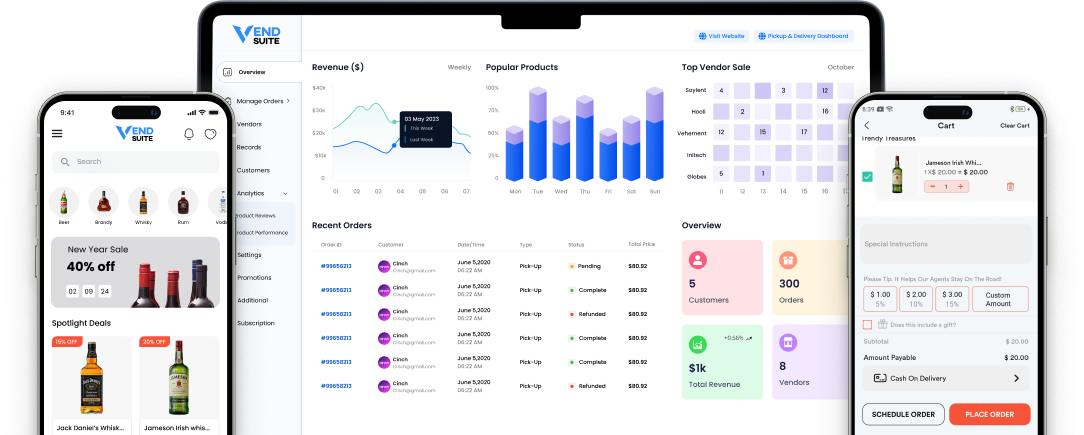Select the $2.00 10% tip option

click(x=915, y=298)
